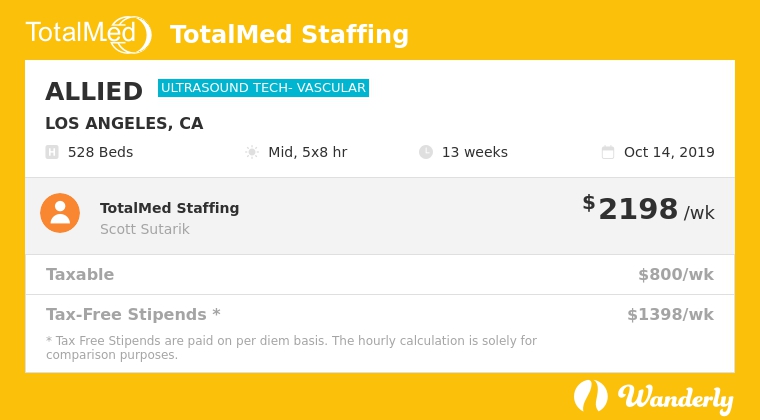The image size is (760, 420).
Task: Click the sun shift icon
Action: click(x=252, y=152)
